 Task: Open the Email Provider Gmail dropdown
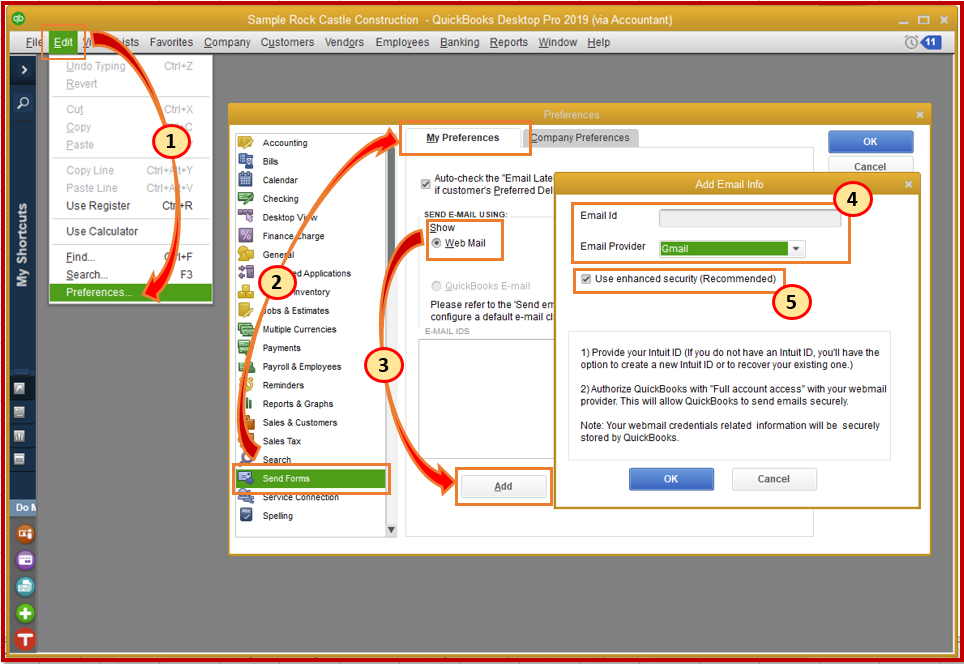pos(796,248)
